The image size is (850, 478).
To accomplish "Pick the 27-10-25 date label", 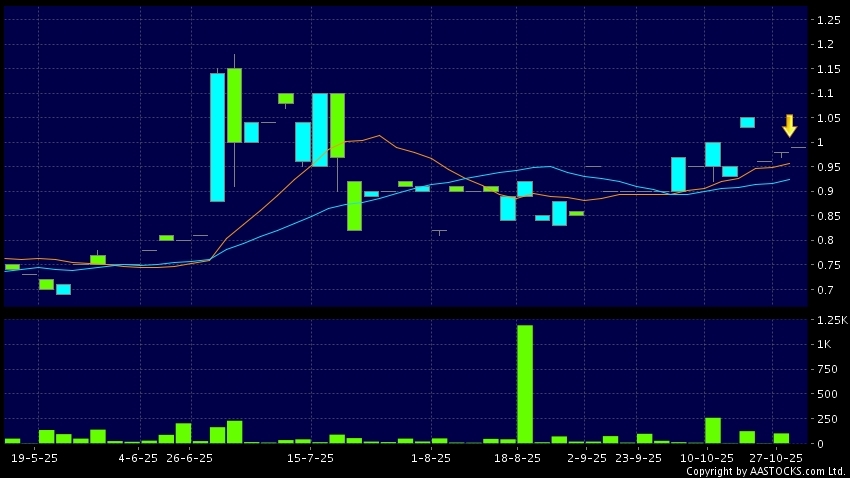I will 779,457.
